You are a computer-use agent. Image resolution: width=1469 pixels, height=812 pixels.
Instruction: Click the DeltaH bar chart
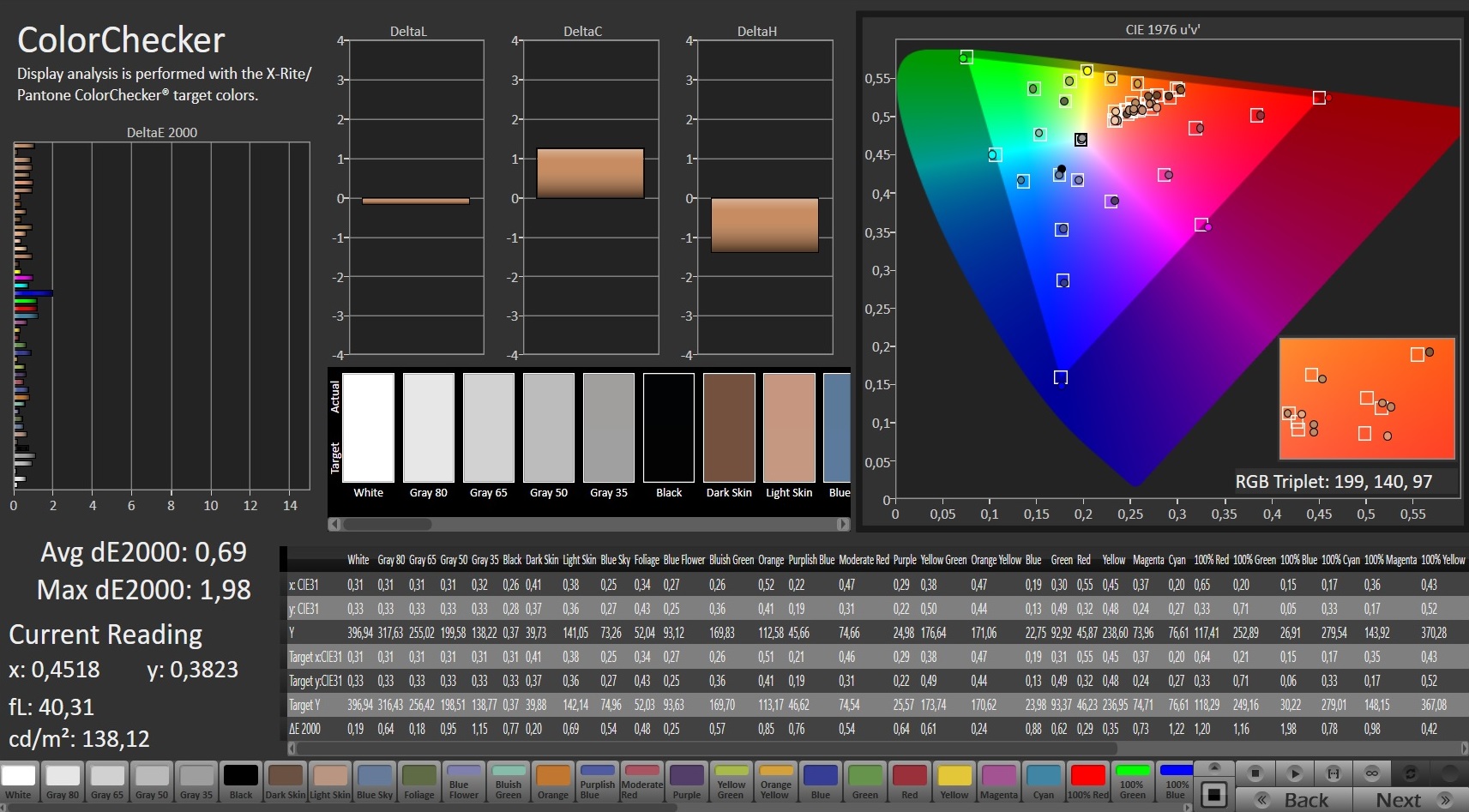[765, 197]
